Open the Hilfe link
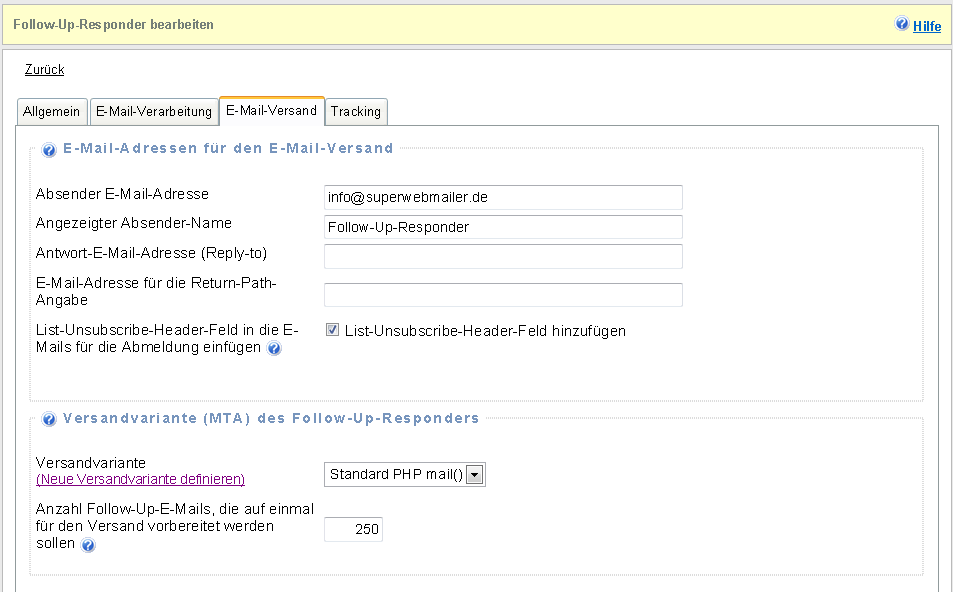The height and width of the screenshot is (592, 953). click(x=927, y=26)
